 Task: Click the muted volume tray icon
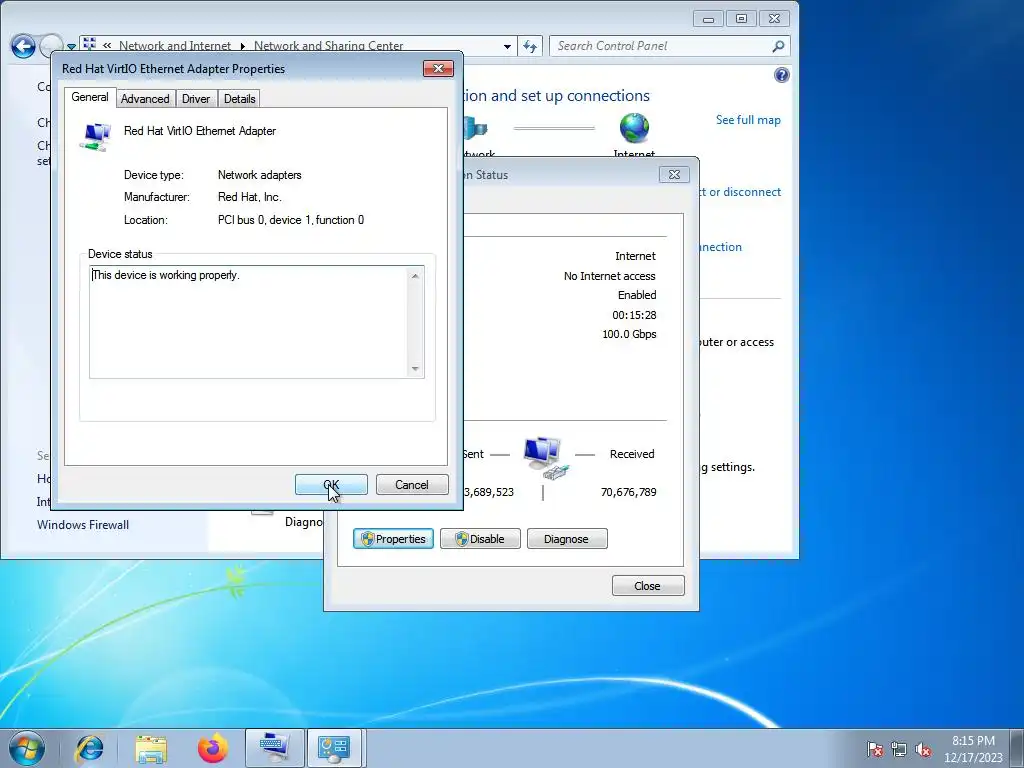(923, 749)
